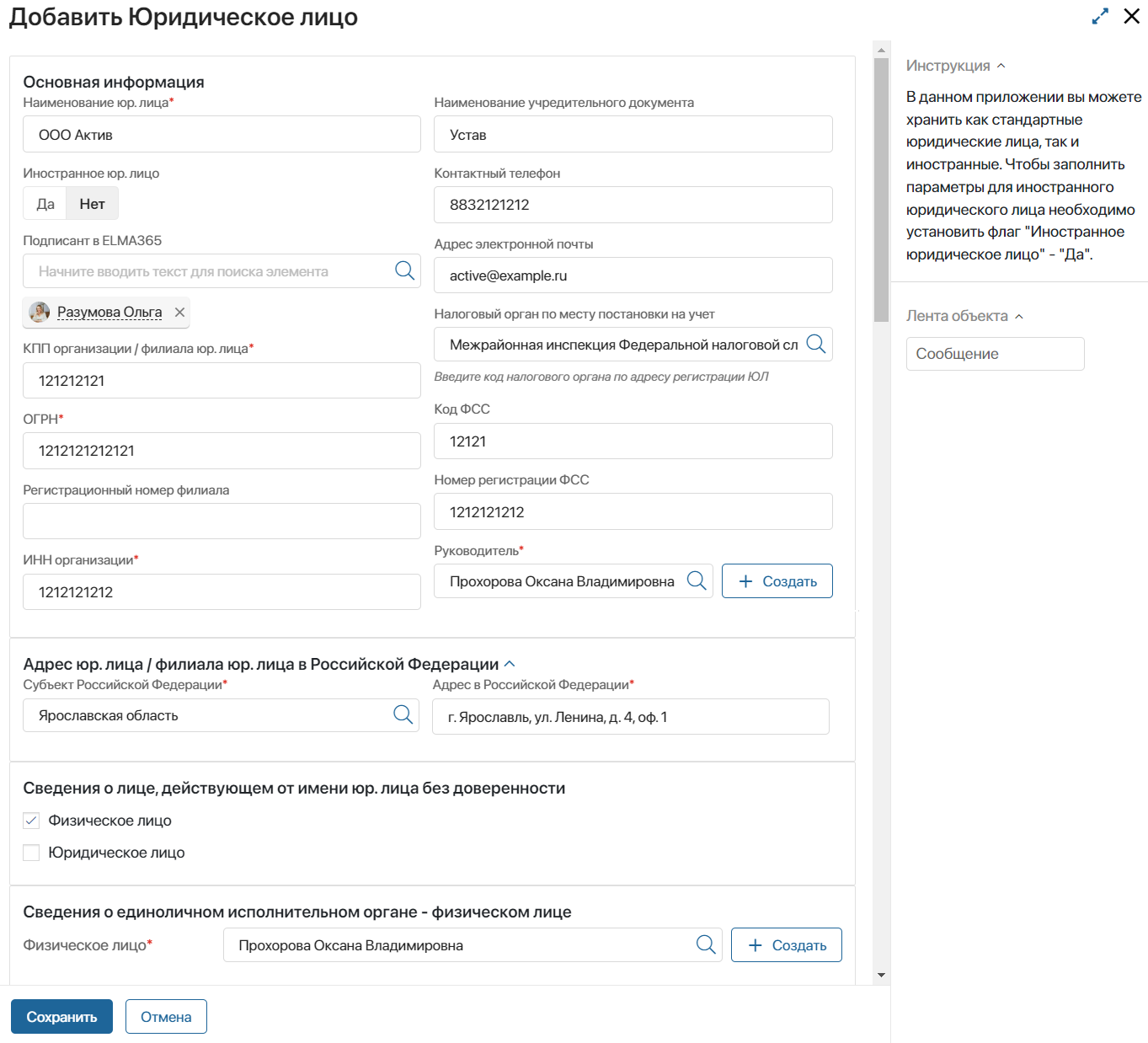Check the Юридическое лицо checkbox

point(32,853)
